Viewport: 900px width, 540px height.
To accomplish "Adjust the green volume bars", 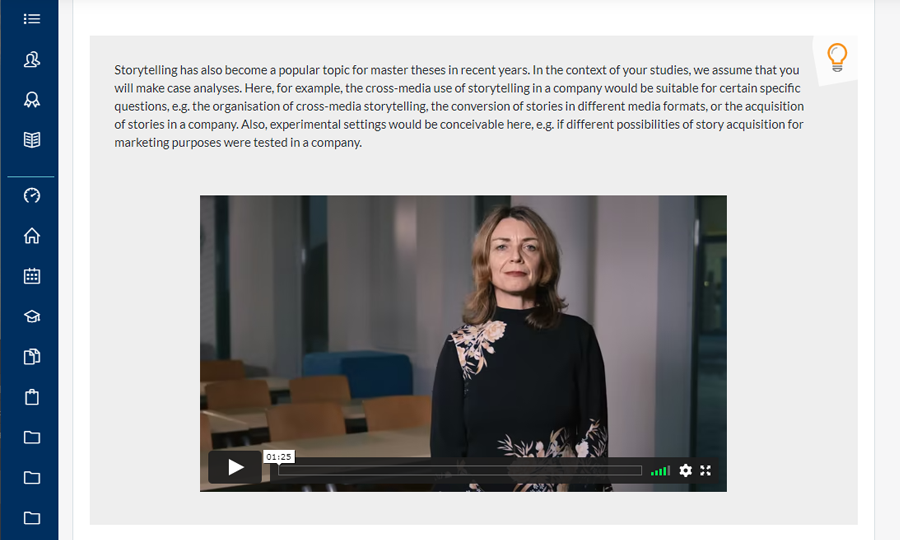I will coord(660,471).
